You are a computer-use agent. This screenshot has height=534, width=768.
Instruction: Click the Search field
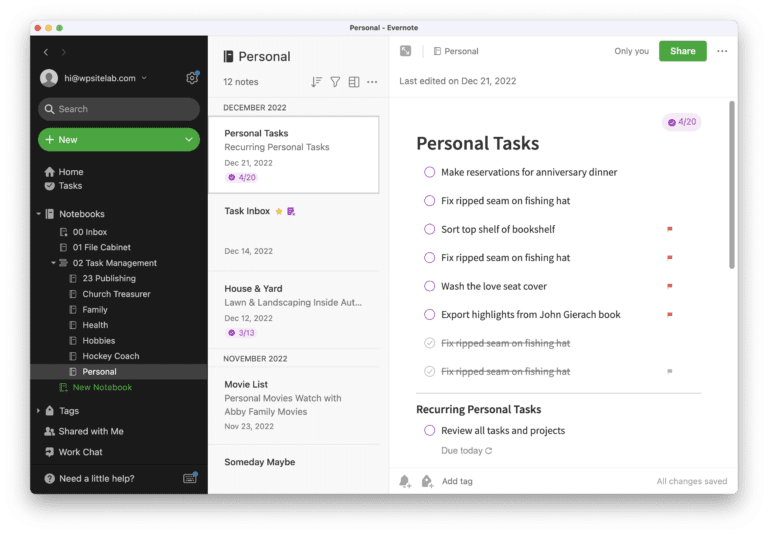(119, 109)
